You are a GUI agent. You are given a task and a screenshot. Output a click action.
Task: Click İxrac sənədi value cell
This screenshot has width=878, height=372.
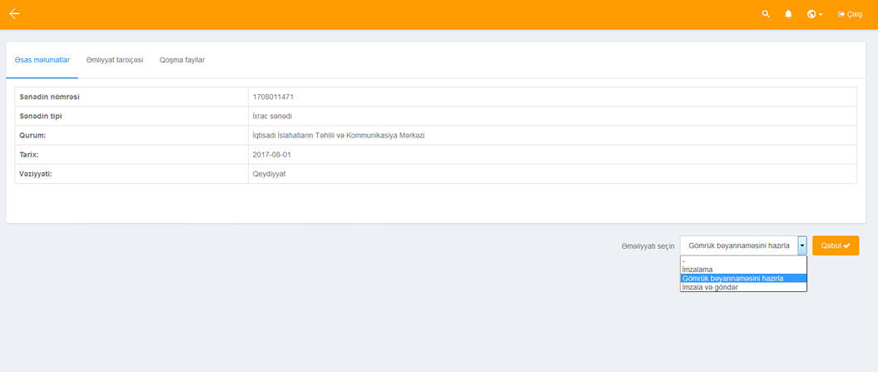pyautogui.click(x=552, y=116)
